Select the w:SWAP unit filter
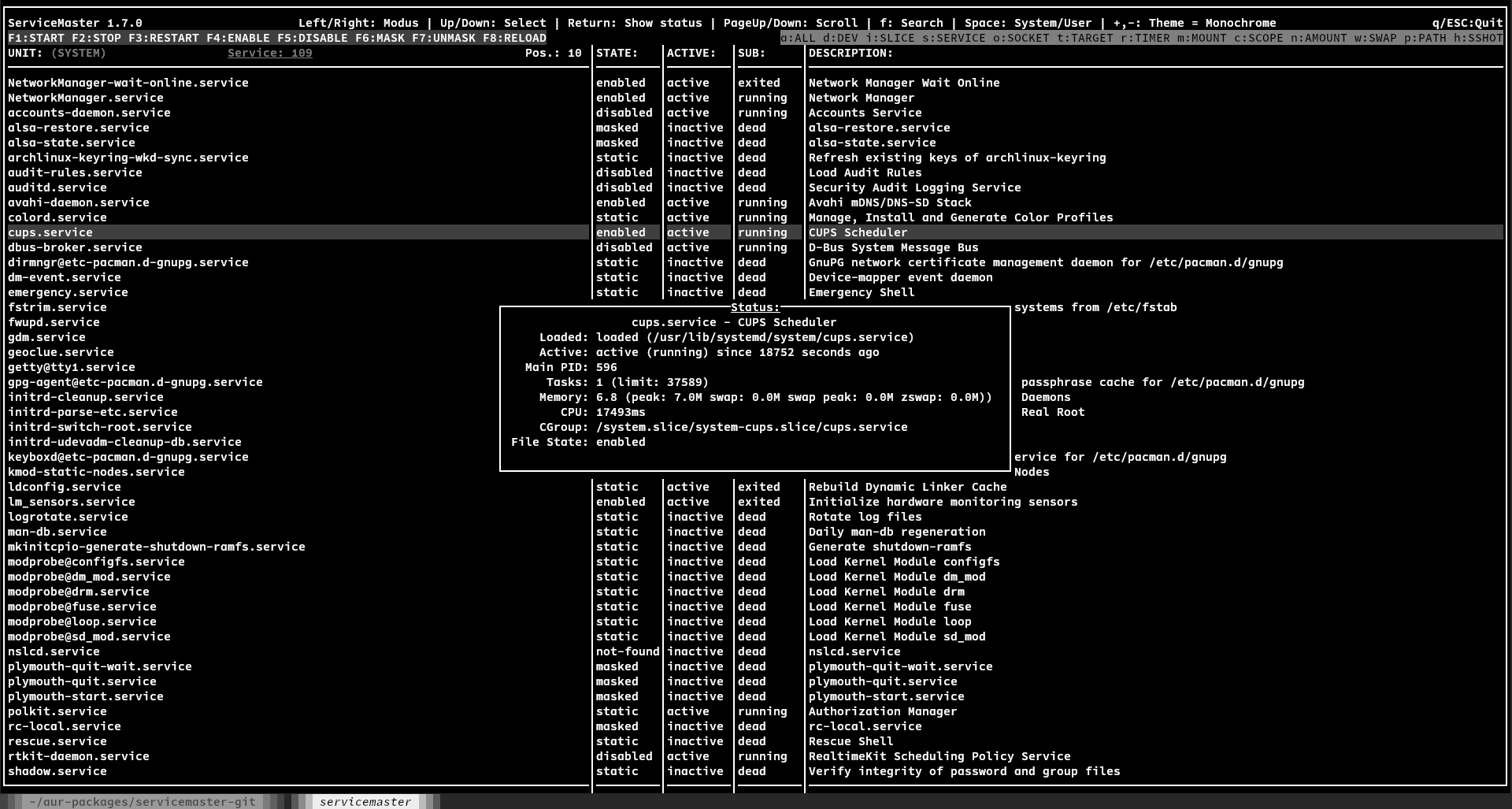Screen dimensions: 1512x809 [1376, 38]
